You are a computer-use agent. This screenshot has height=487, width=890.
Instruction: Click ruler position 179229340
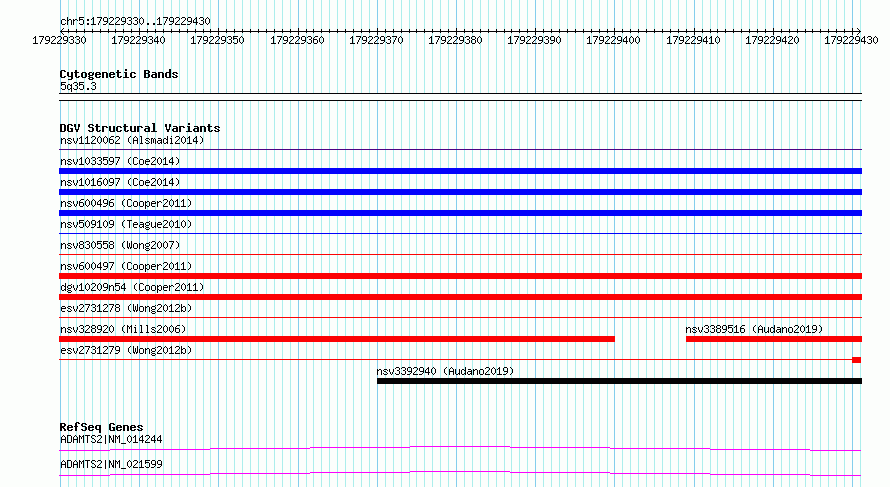138,40
